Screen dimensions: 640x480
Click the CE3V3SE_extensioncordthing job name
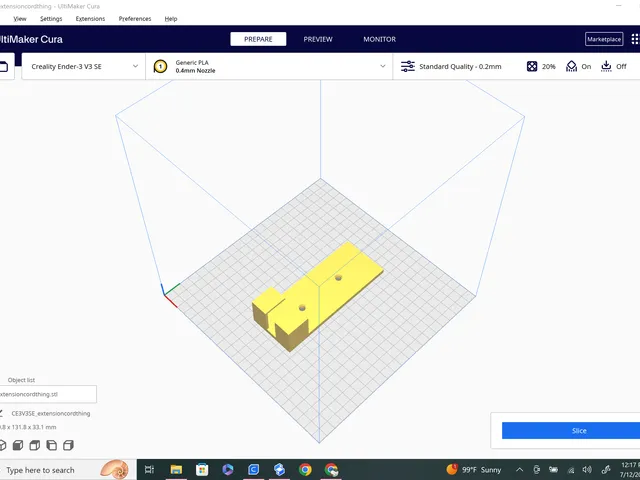point(51,413)
